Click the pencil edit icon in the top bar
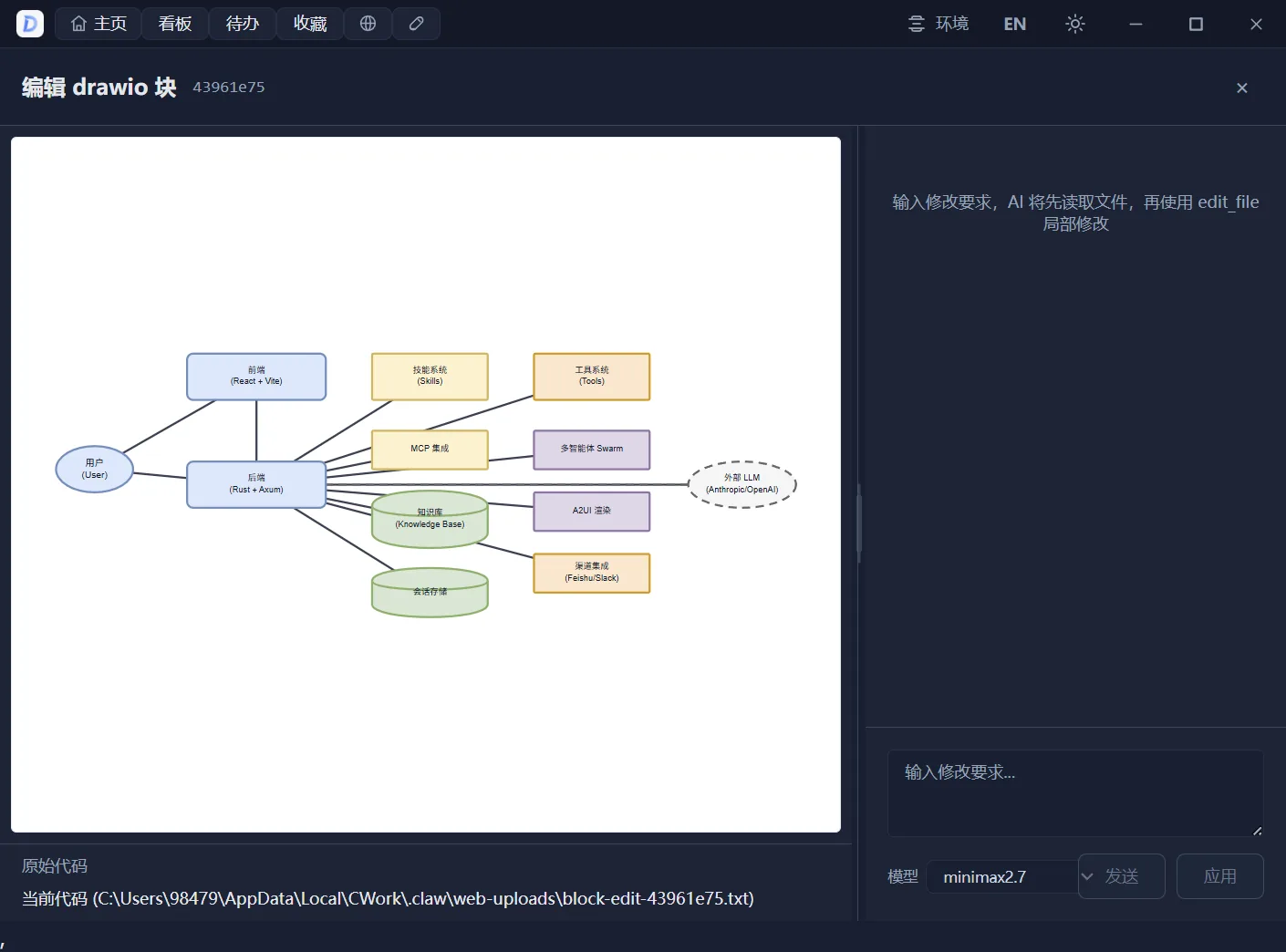1286x952 pixels. (x=416, y=24)
